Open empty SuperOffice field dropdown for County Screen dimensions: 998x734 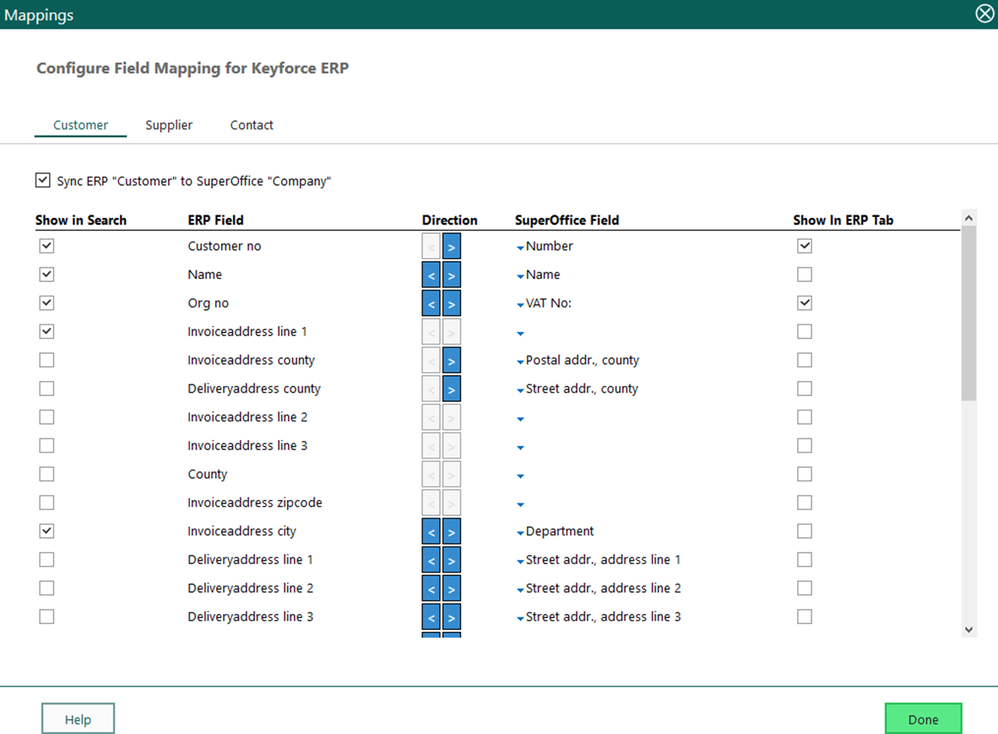521,476
